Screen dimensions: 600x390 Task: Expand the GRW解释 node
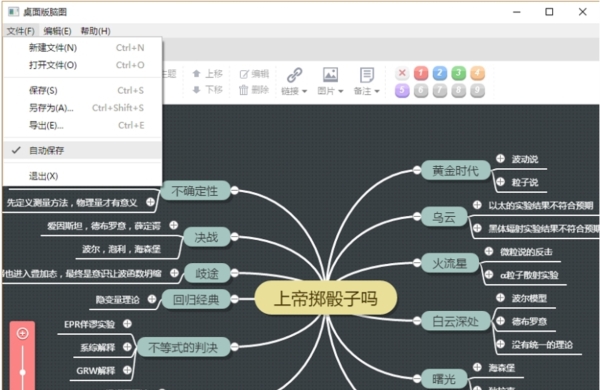[127, 370]
